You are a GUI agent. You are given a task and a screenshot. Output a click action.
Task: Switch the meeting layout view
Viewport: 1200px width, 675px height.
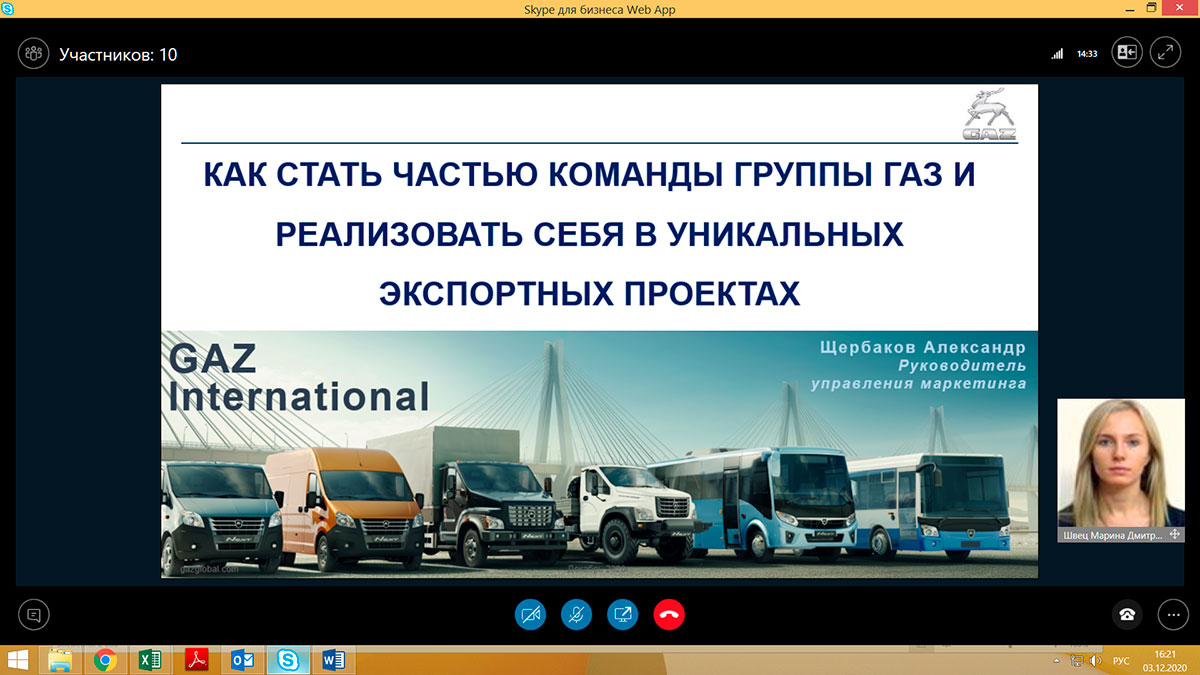1127,53
